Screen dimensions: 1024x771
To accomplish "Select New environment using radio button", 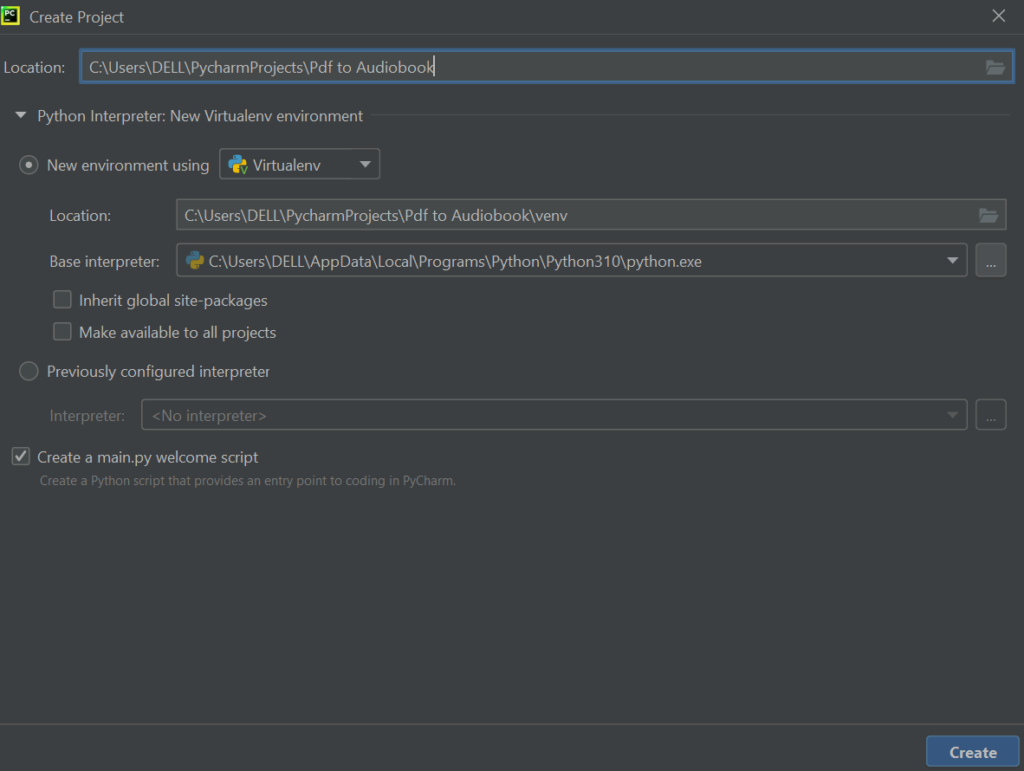I will point(29,165).
